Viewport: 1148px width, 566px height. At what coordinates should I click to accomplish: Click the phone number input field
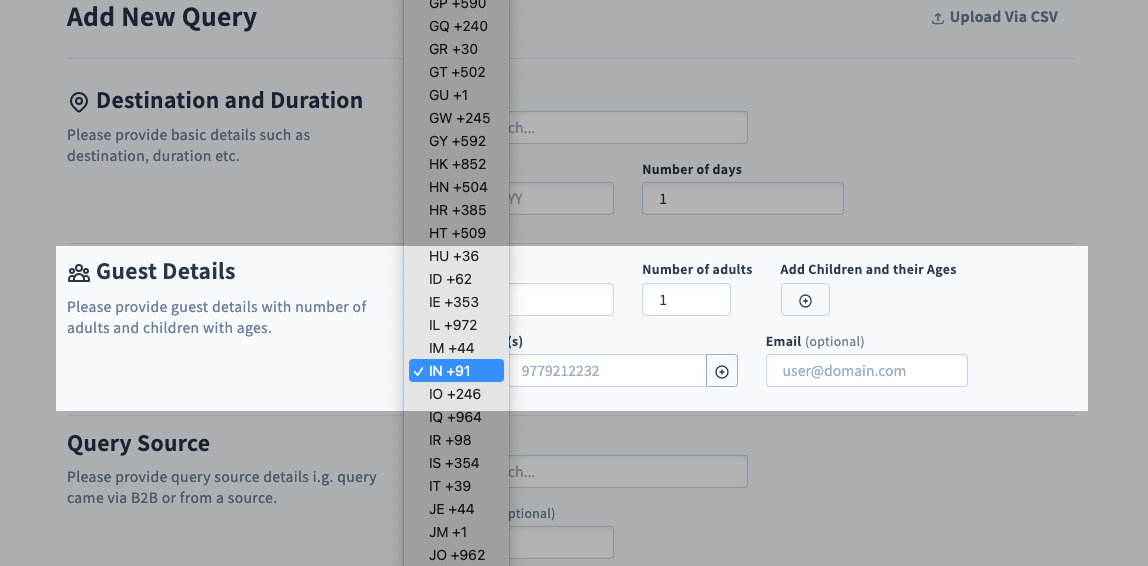pos(607,371)
